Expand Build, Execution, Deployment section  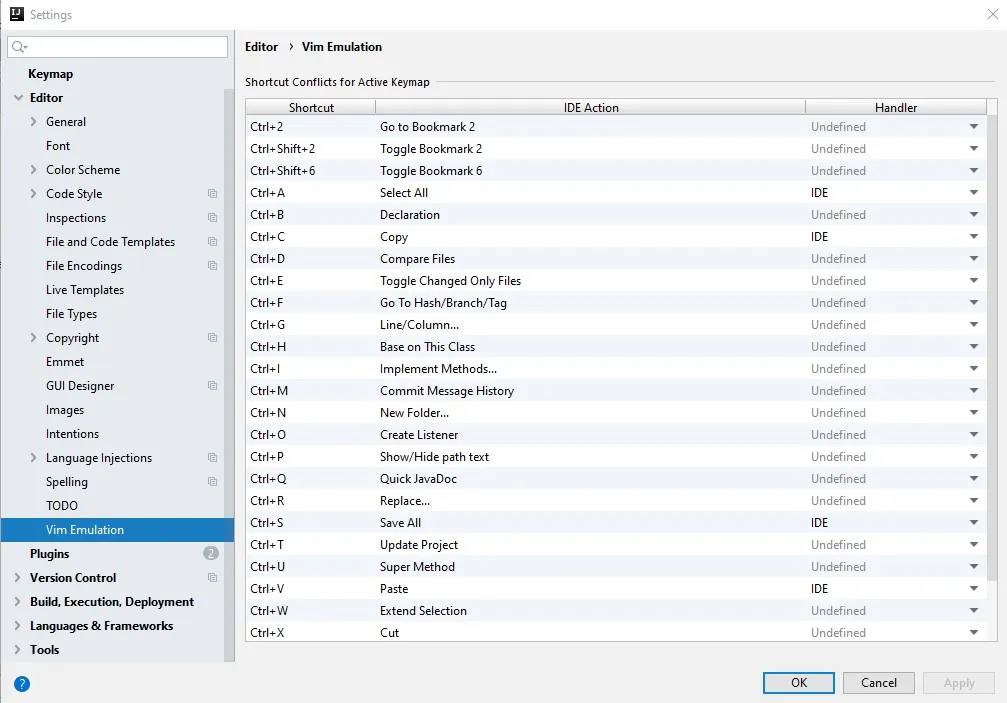tap(17, 602)
